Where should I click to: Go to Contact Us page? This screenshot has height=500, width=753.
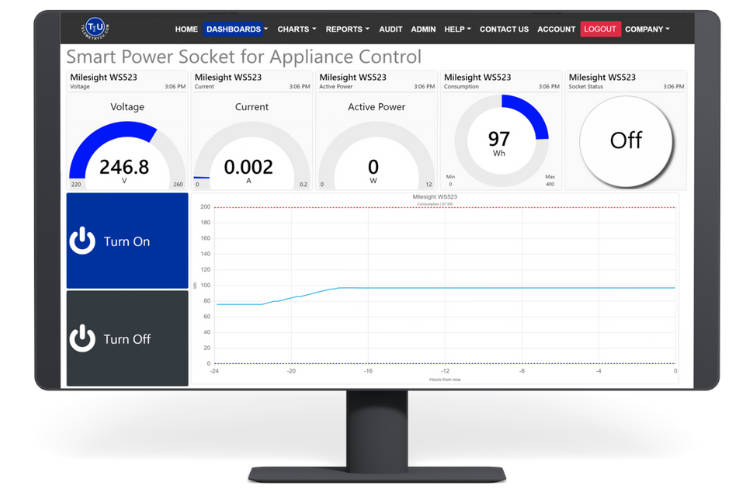(x=504, y=29)
